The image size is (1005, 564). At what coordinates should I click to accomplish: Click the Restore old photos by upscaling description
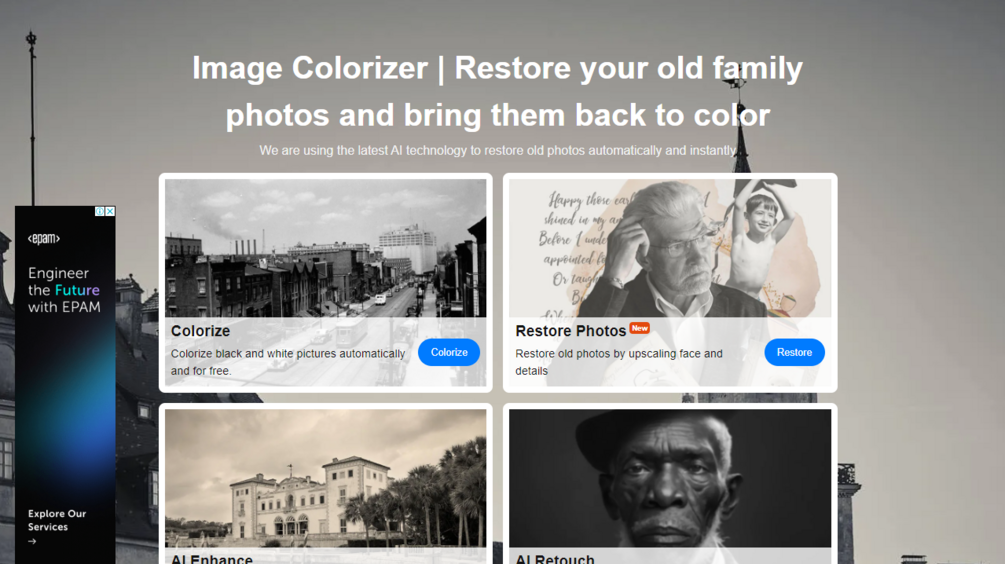click(x=619, y=362)
